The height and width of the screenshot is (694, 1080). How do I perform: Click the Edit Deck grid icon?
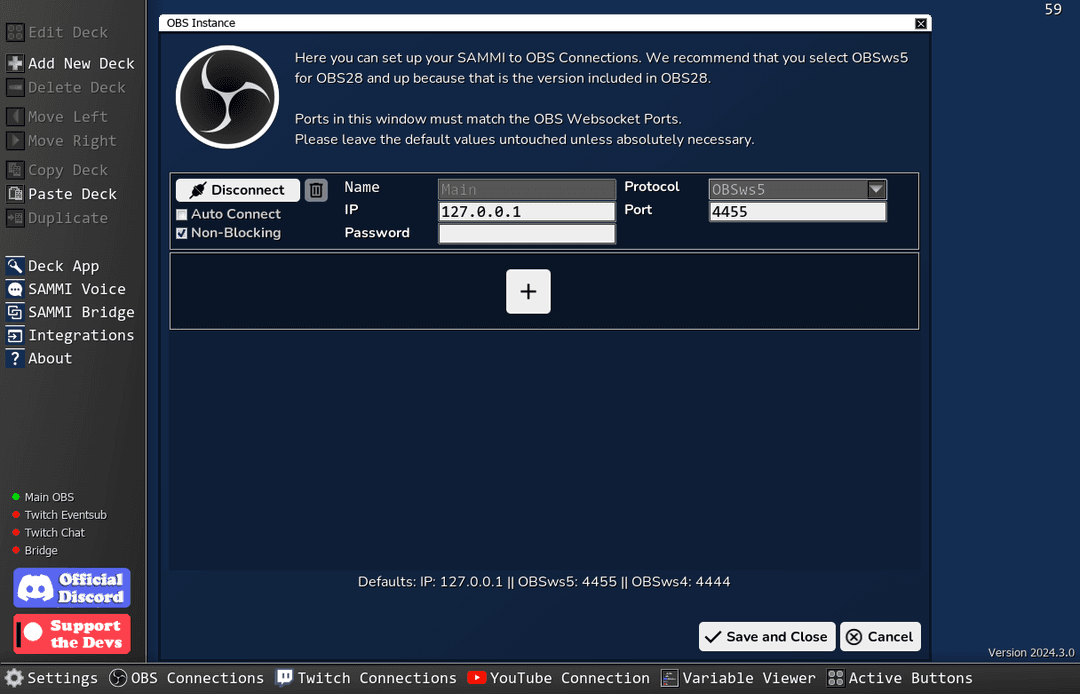[15, 32]
